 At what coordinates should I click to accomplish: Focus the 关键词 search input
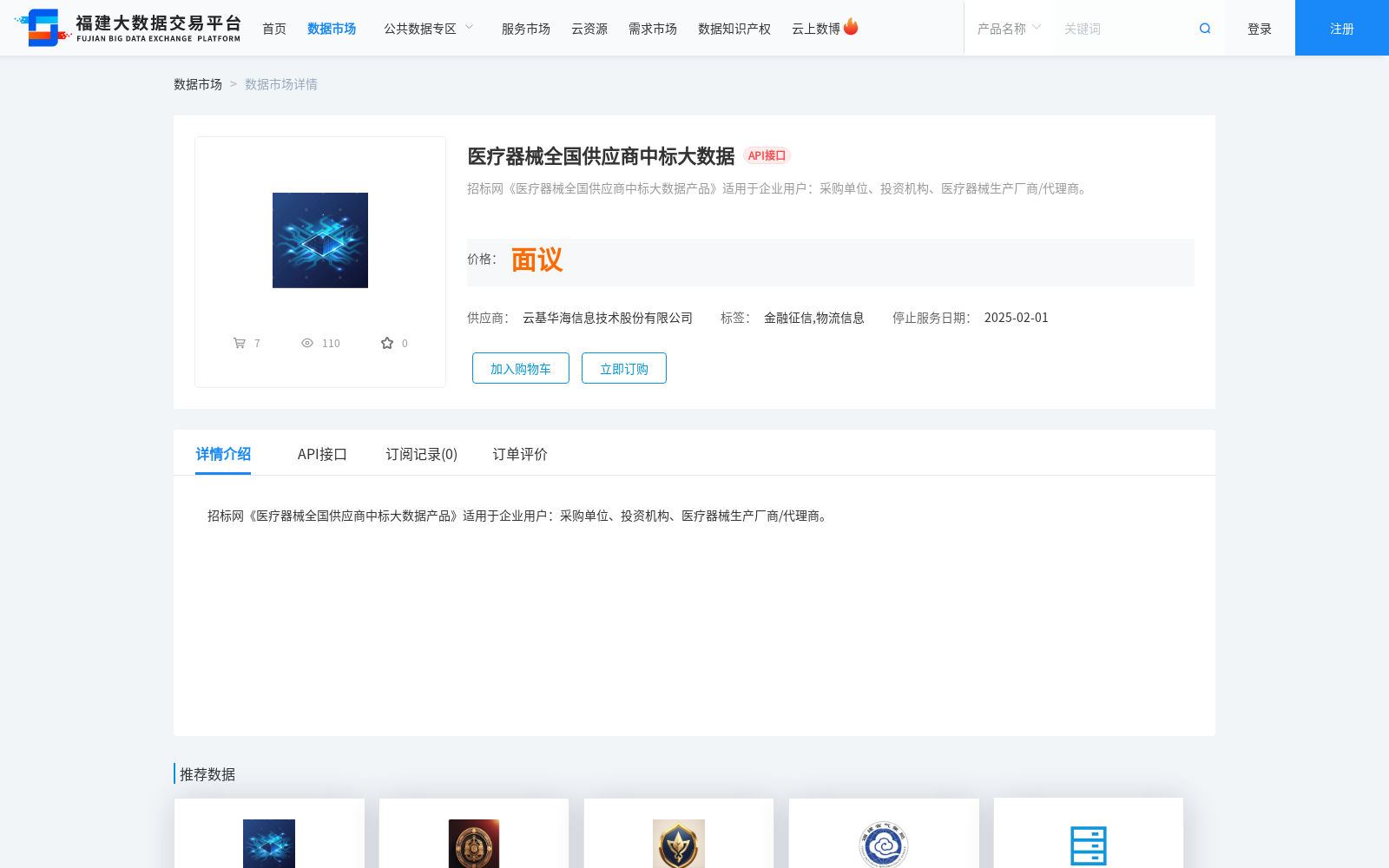1124,29
